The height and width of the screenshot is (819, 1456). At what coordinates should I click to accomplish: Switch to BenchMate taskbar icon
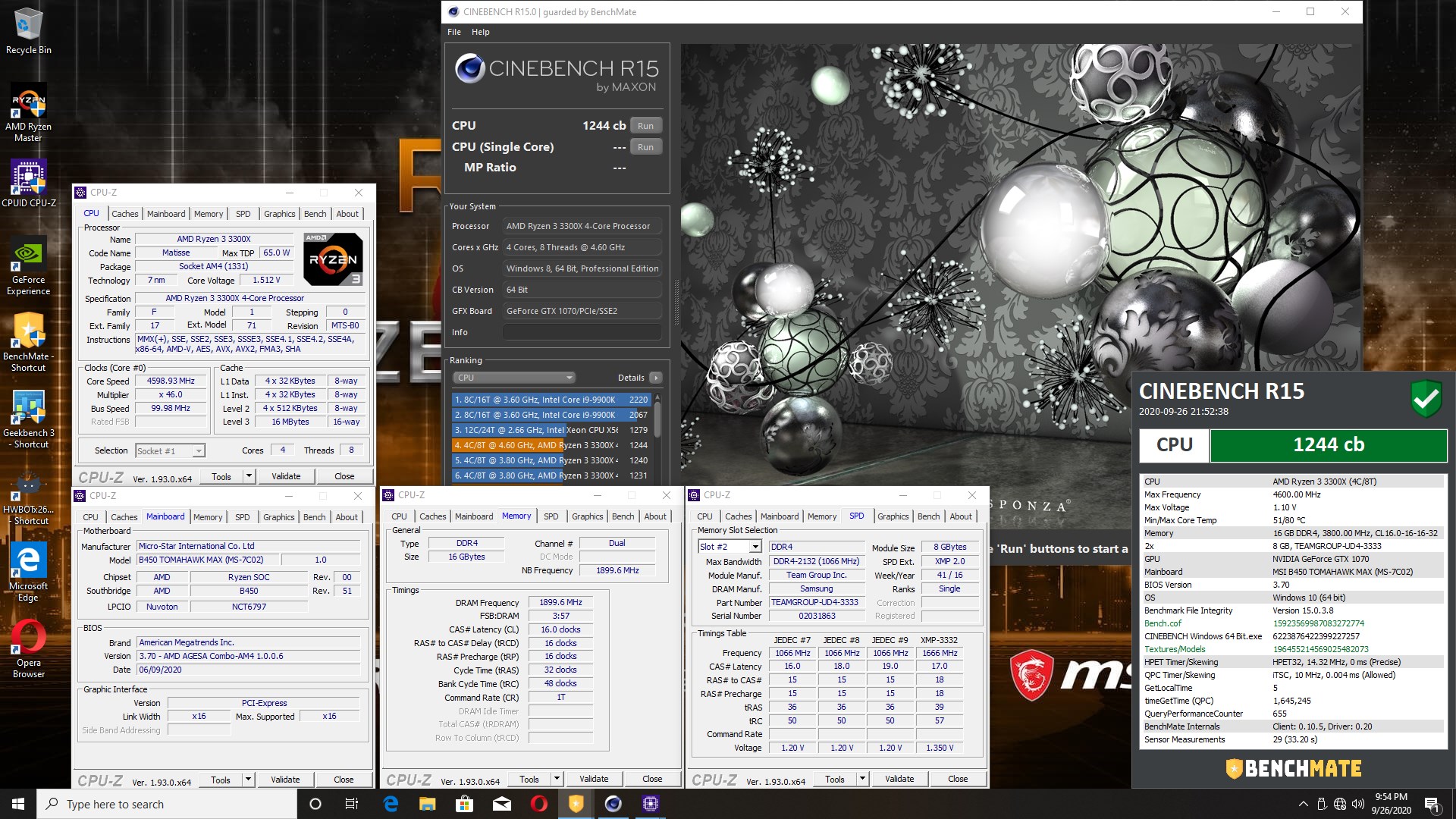pyautogui.click(x=576, y=804)
